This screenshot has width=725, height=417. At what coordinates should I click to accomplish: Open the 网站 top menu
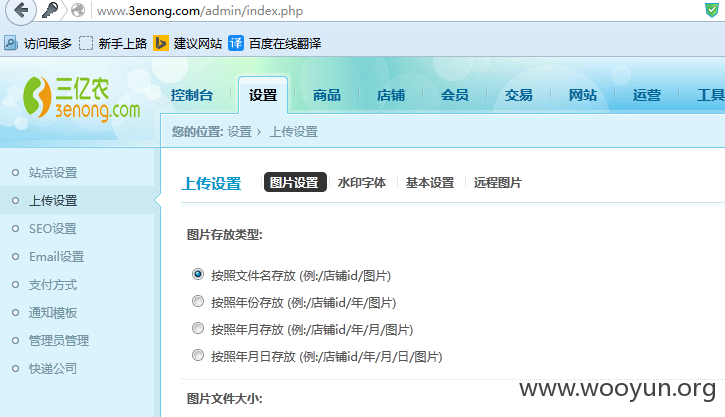[x=583, y=95]
